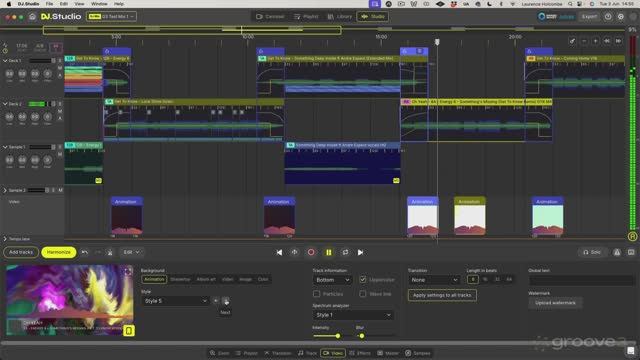This screenshot has width=640, height=360.
Task: Collapse the Deck 1 track
Action: (5, 61)
